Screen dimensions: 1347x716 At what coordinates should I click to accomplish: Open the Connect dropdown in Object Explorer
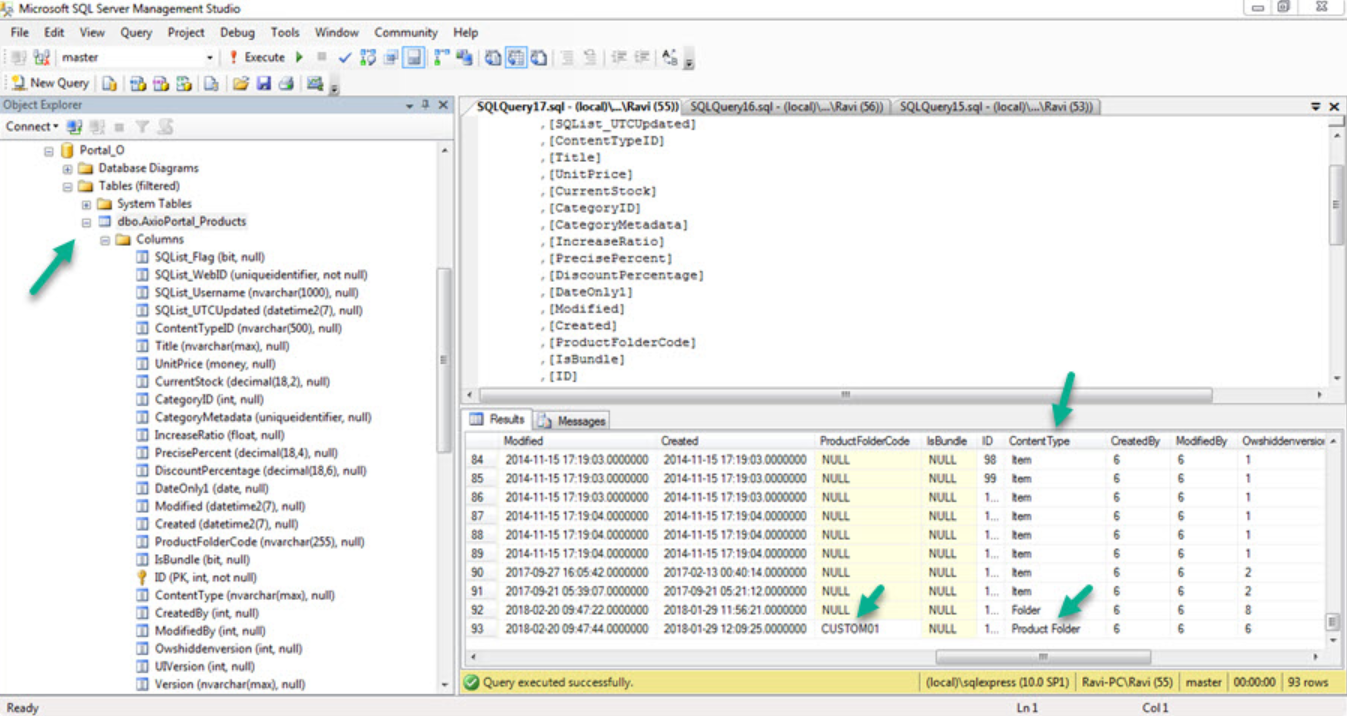32,127
